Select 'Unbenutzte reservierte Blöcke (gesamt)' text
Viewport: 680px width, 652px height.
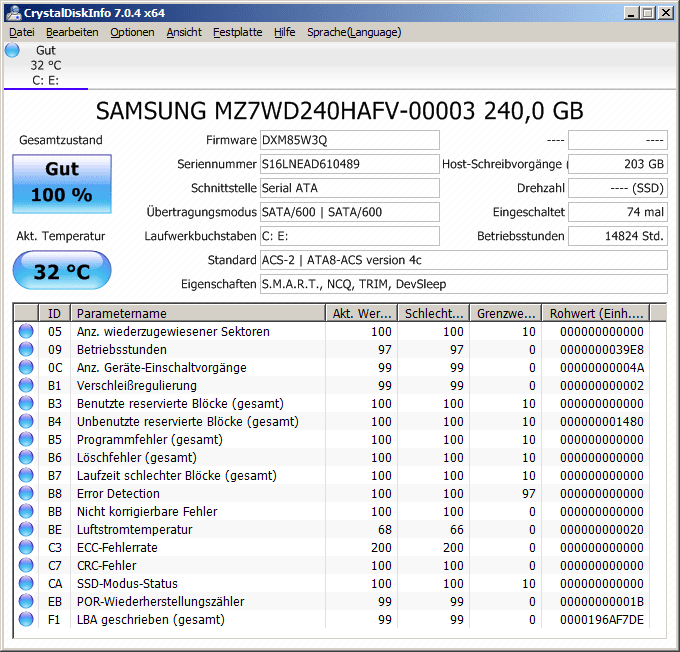click(188, 422)
